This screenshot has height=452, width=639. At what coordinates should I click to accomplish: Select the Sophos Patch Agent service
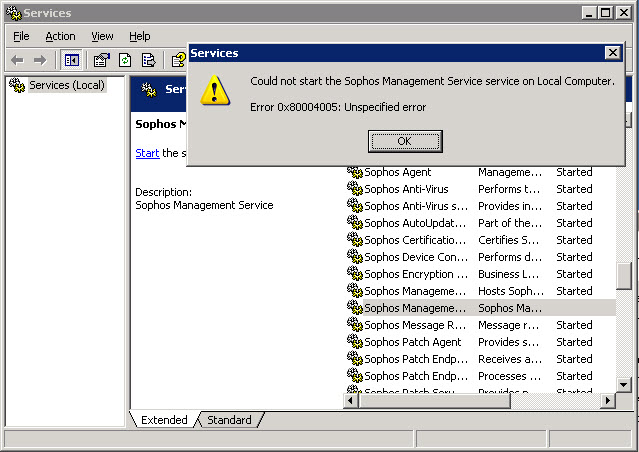481,342
